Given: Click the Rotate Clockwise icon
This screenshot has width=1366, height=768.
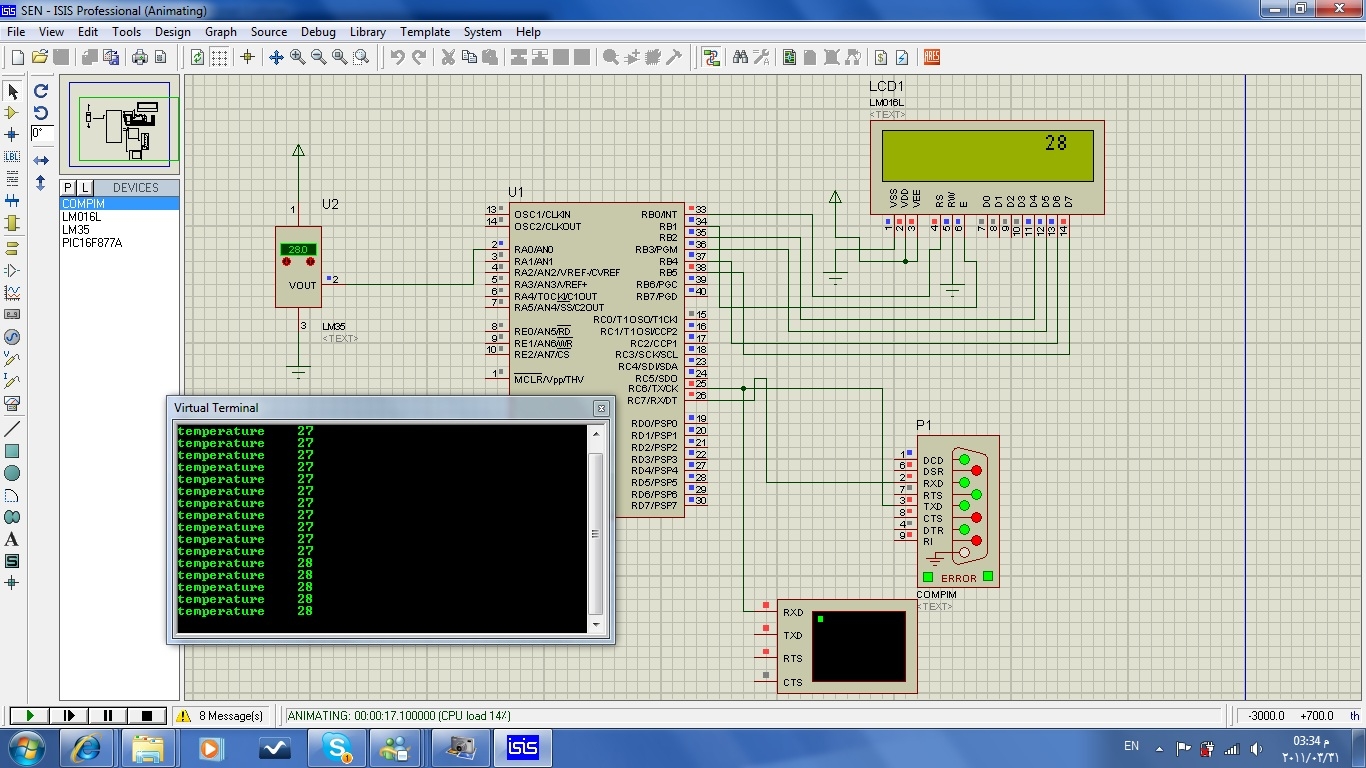Looking at the screenshot, I should coord(41,91).
